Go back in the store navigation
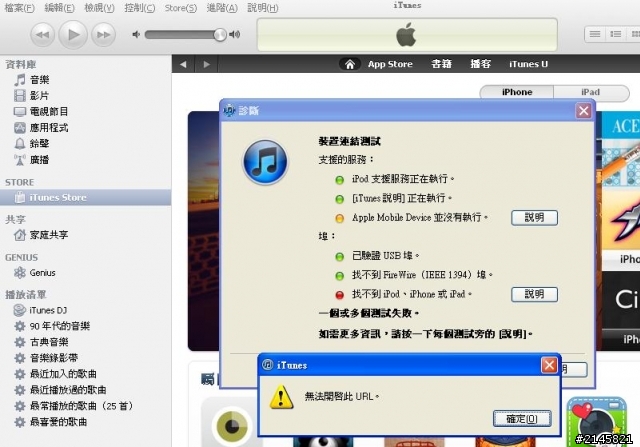This screenshot has width=640, height=447. 183,64
